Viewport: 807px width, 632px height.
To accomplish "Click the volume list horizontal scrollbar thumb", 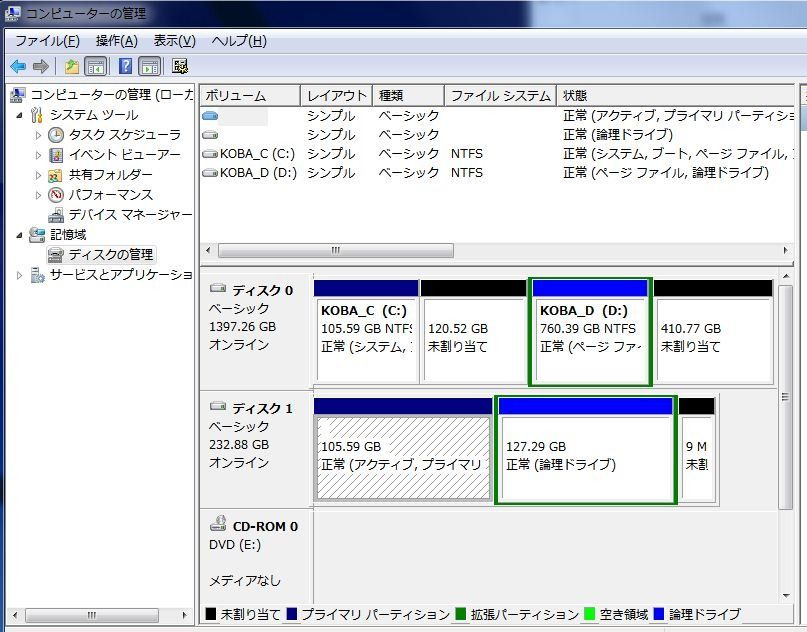I will point(336,251).
